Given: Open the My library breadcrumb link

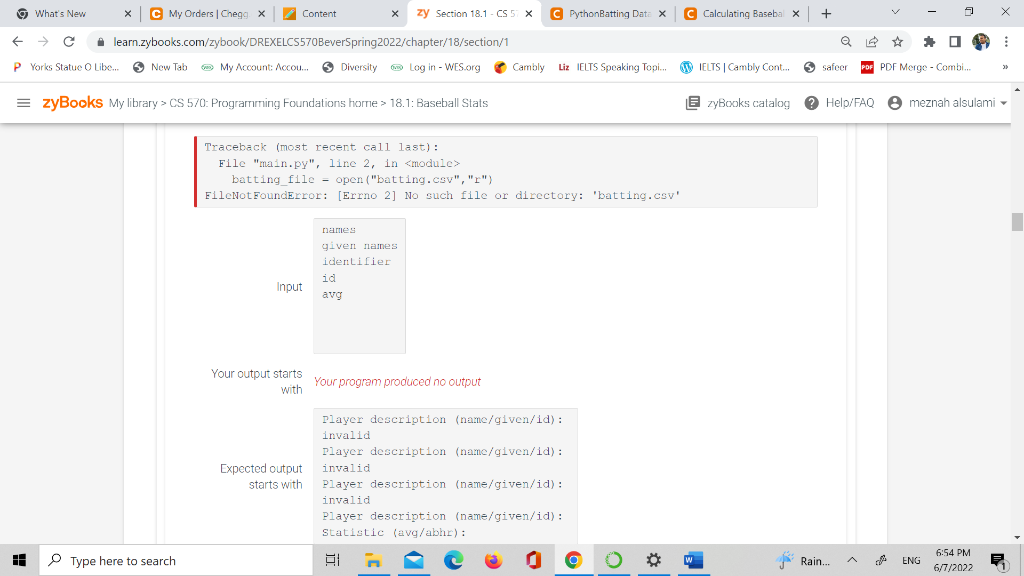Looking at the screenshot, I should [133, 103].
